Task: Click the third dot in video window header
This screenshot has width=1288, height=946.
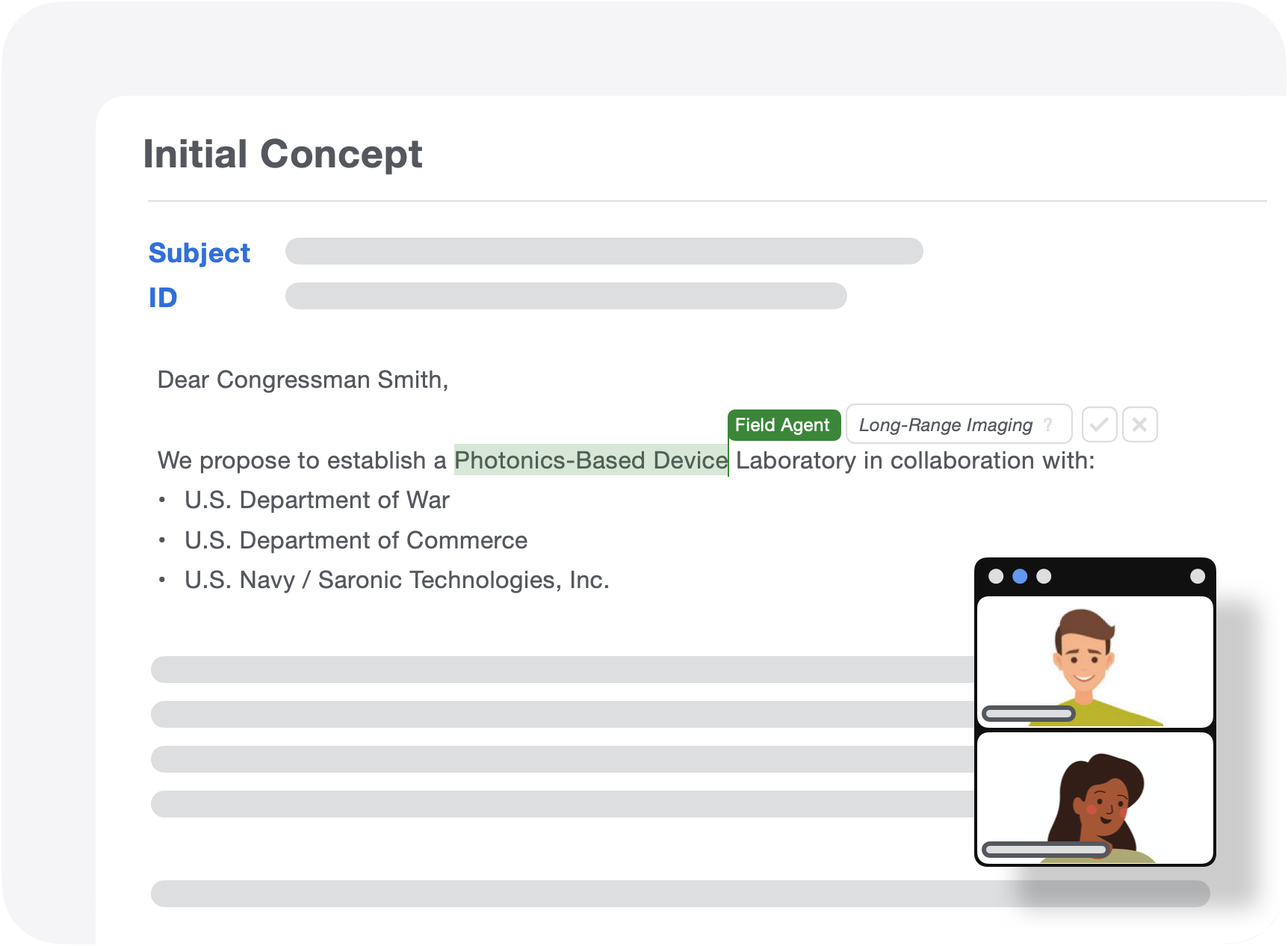Action: pyautogui.click(x=1044, y=576)
